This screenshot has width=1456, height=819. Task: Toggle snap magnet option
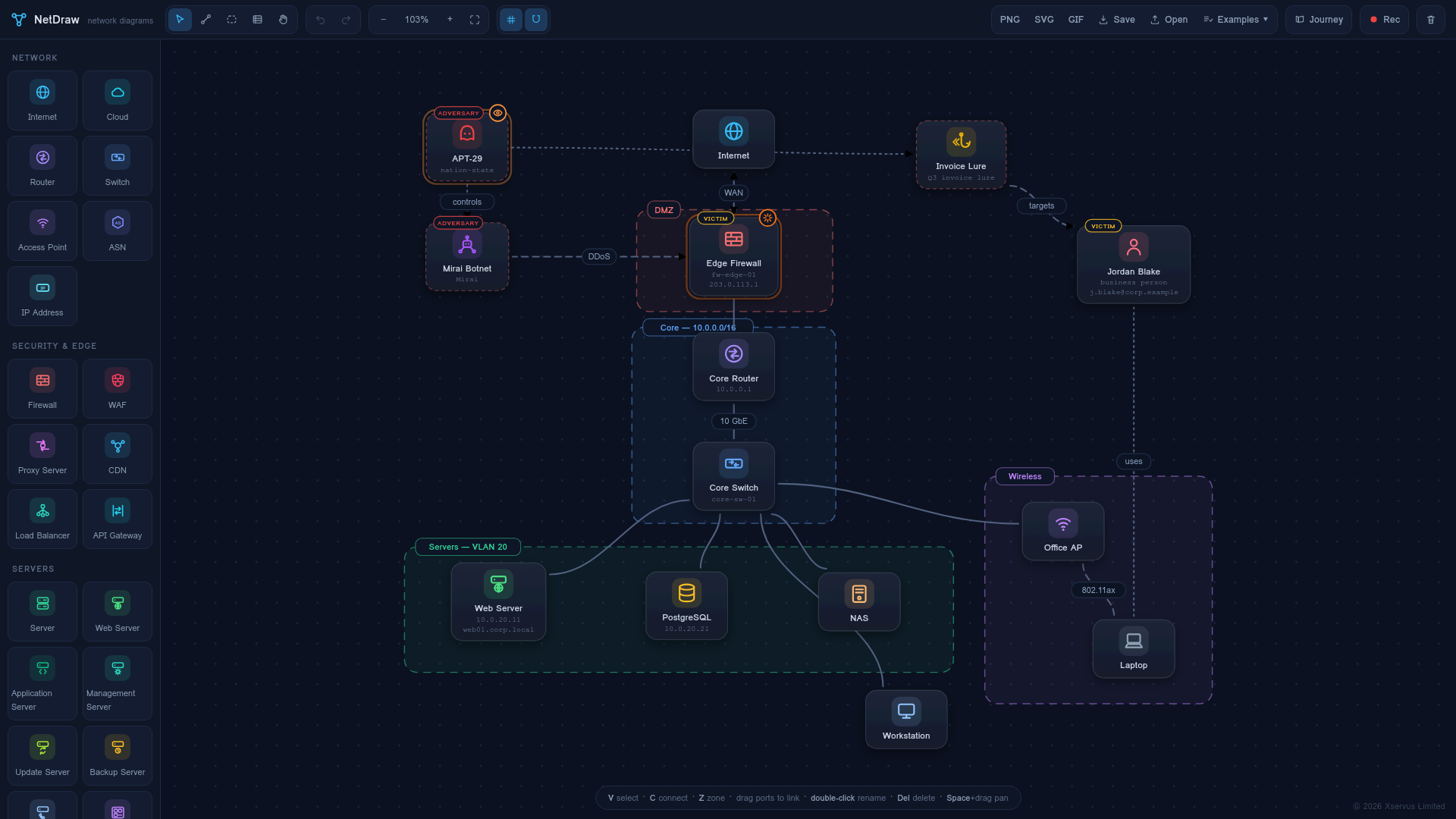(536, 20)
